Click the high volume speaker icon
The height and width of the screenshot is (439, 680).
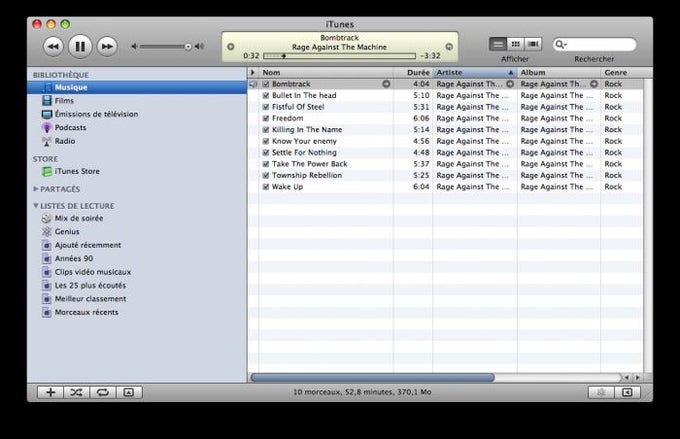coord(199,46)
